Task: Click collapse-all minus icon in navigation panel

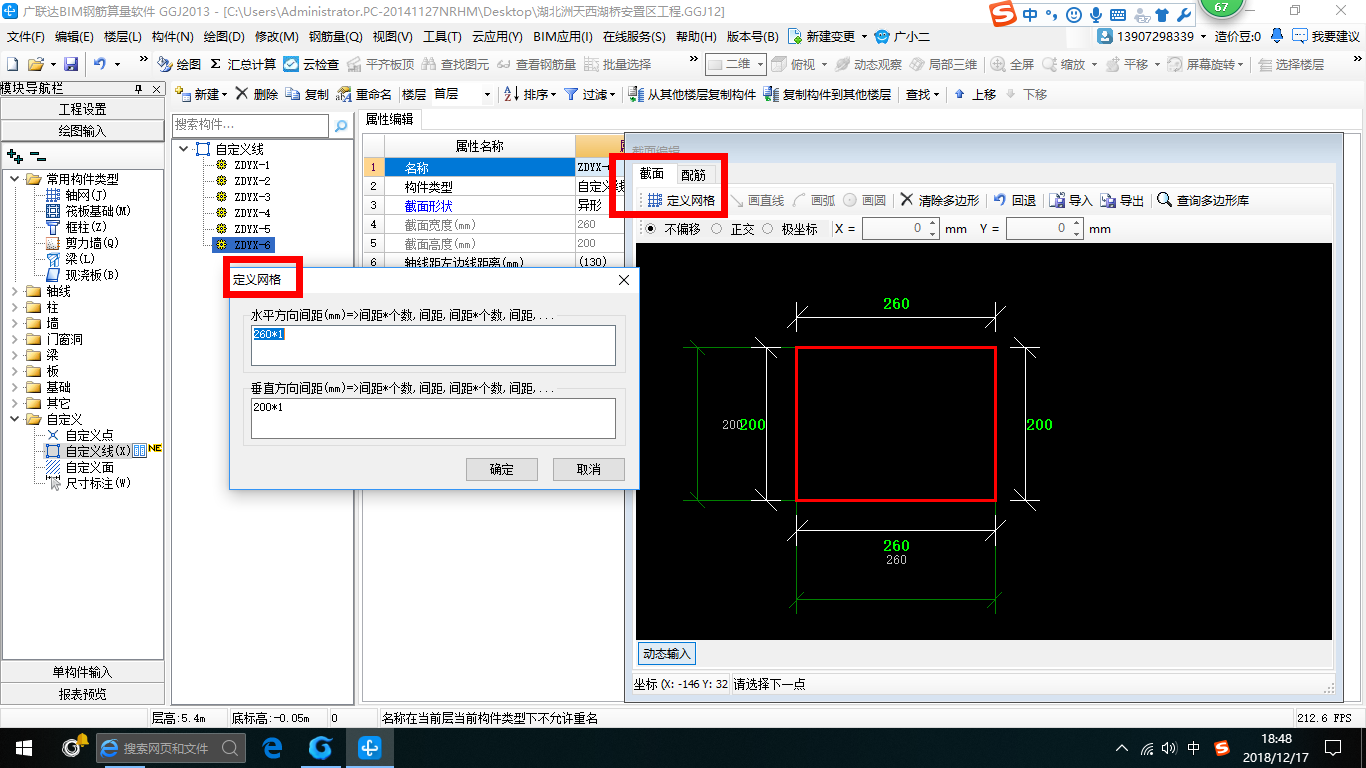Action: pos(37,156)
